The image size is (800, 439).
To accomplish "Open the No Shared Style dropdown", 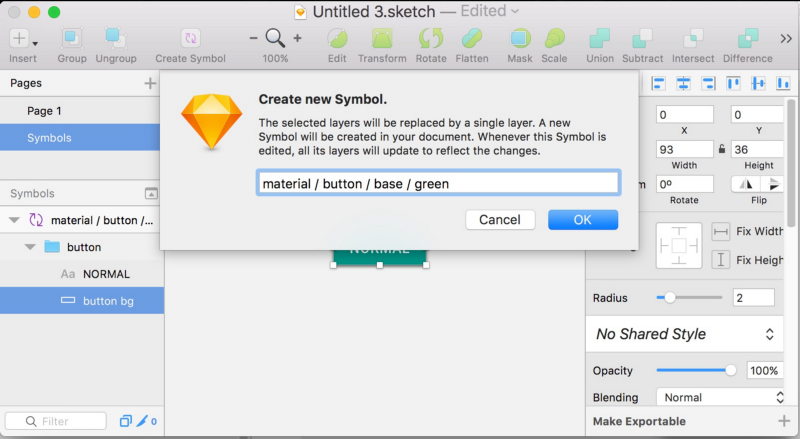I will pyautogui.click(x=686, y=334).
